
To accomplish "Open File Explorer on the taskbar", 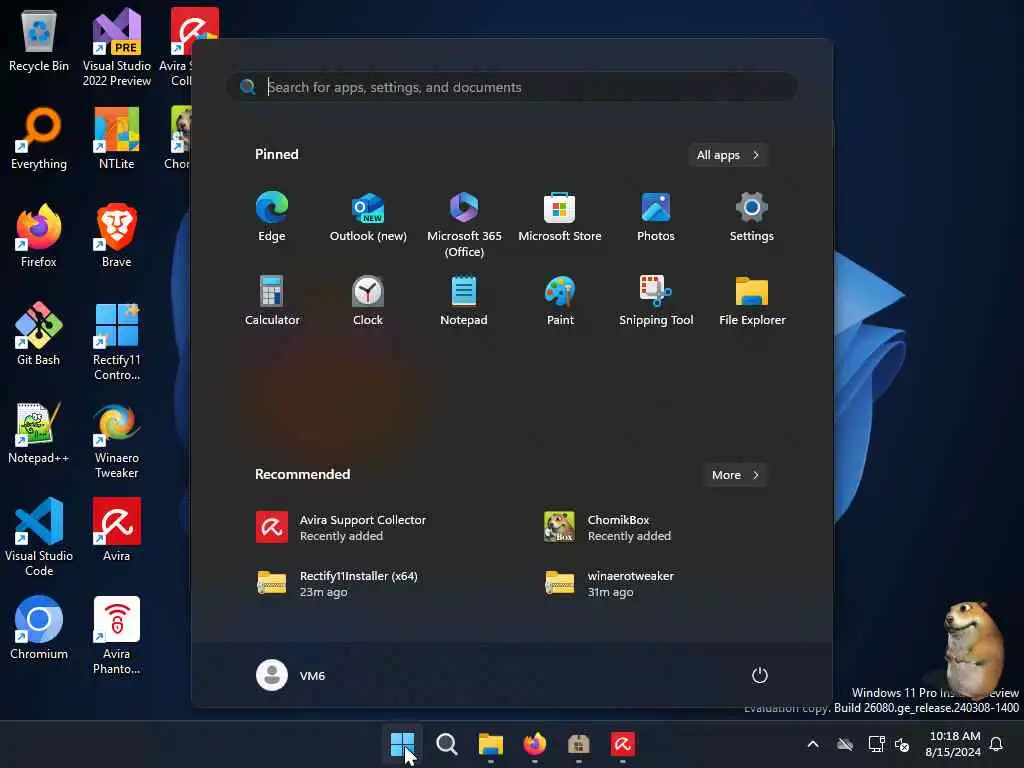I will (x=490, y=744).
